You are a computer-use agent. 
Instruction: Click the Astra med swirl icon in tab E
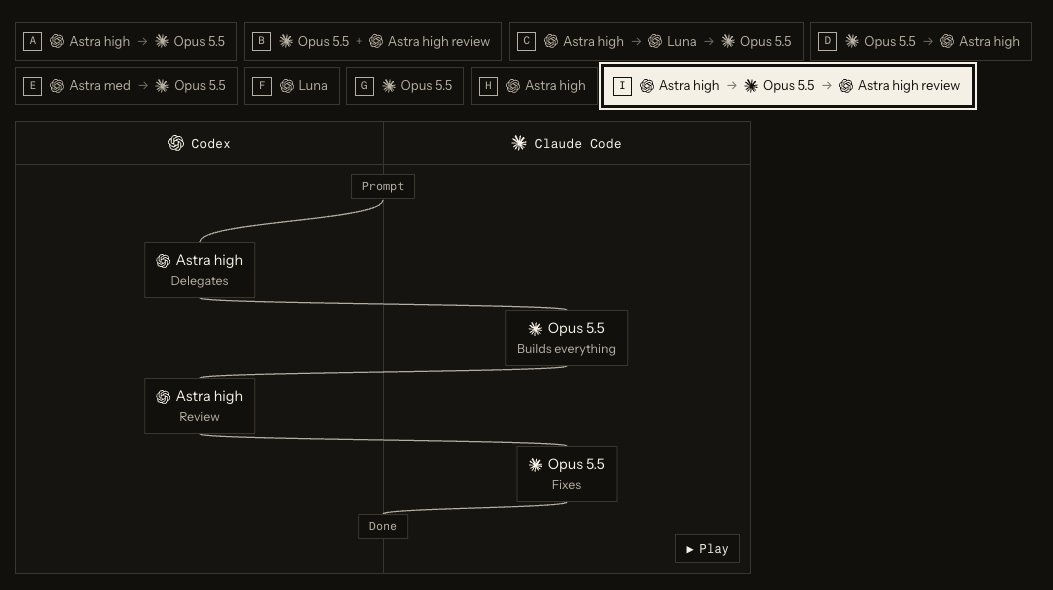point(57,86)
